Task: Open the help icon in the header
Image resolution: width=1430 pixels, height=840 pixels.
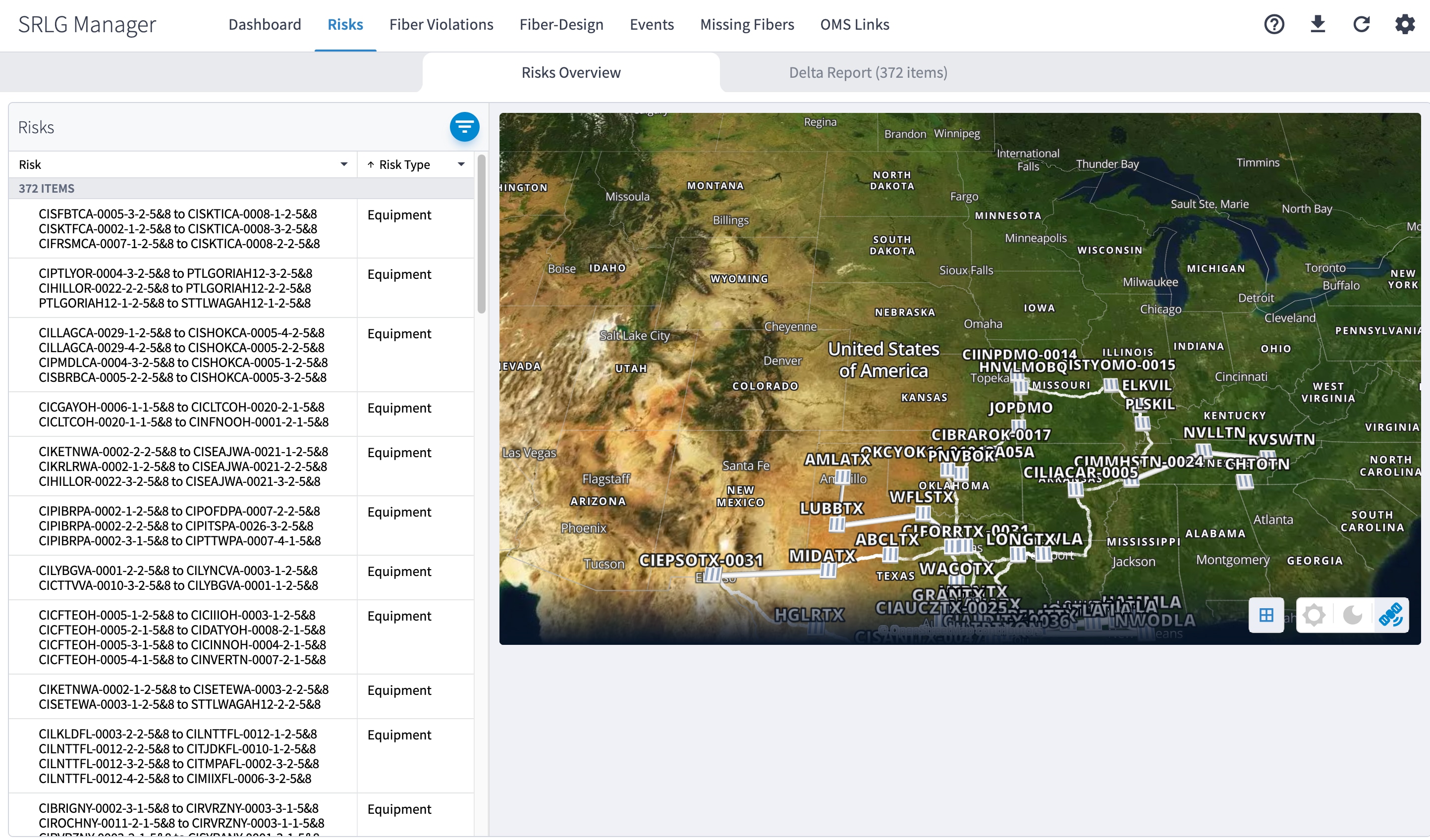Action: [x=1274, y=24]
